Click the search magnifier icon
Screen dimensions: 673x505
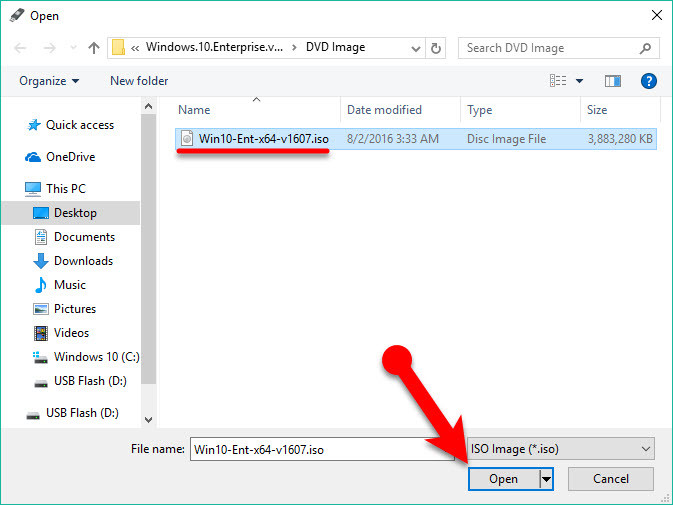(x=645, y=48)
